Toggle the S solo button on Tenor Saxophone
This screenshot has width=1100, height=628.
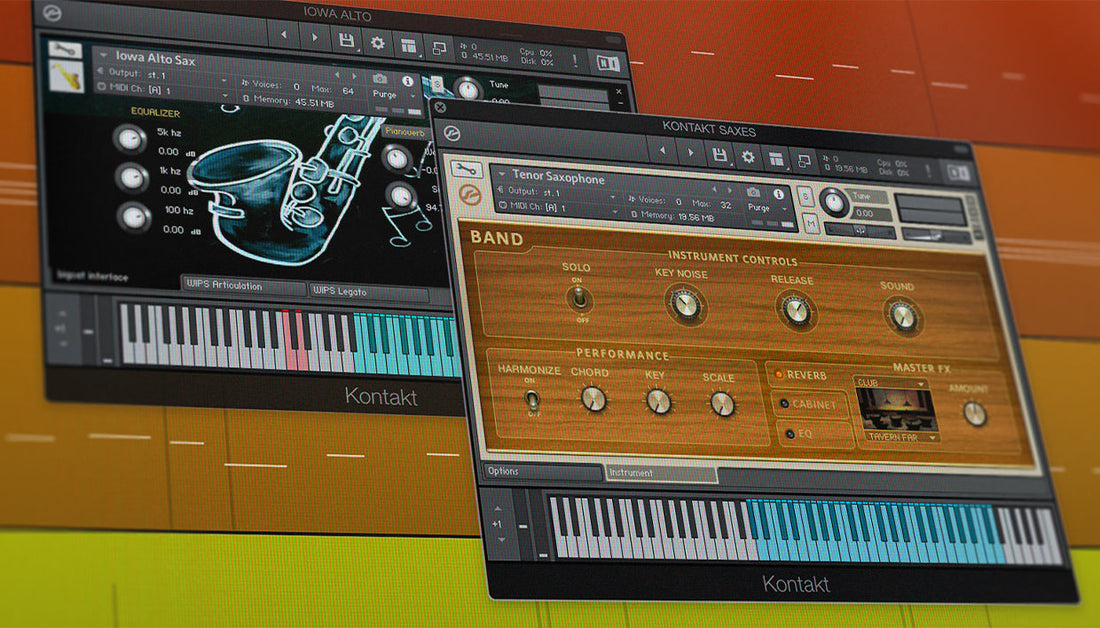[805, 196]
